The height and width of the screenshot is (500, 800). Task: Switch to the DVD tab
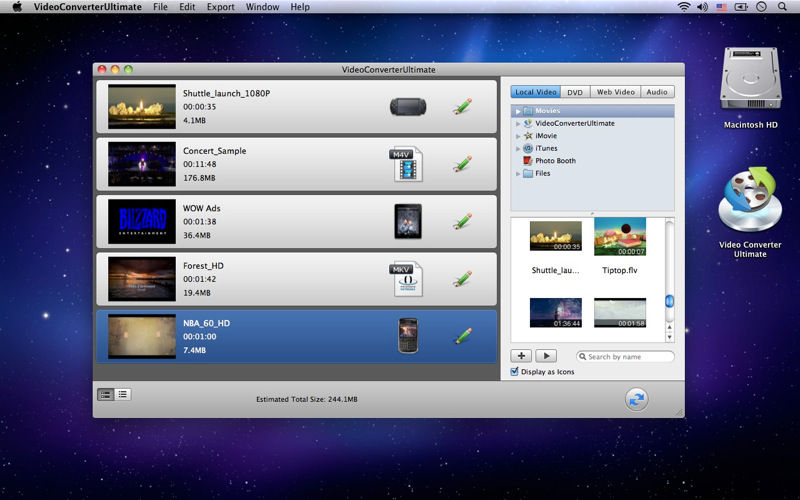pyautogui.click(x=575, y=92)
